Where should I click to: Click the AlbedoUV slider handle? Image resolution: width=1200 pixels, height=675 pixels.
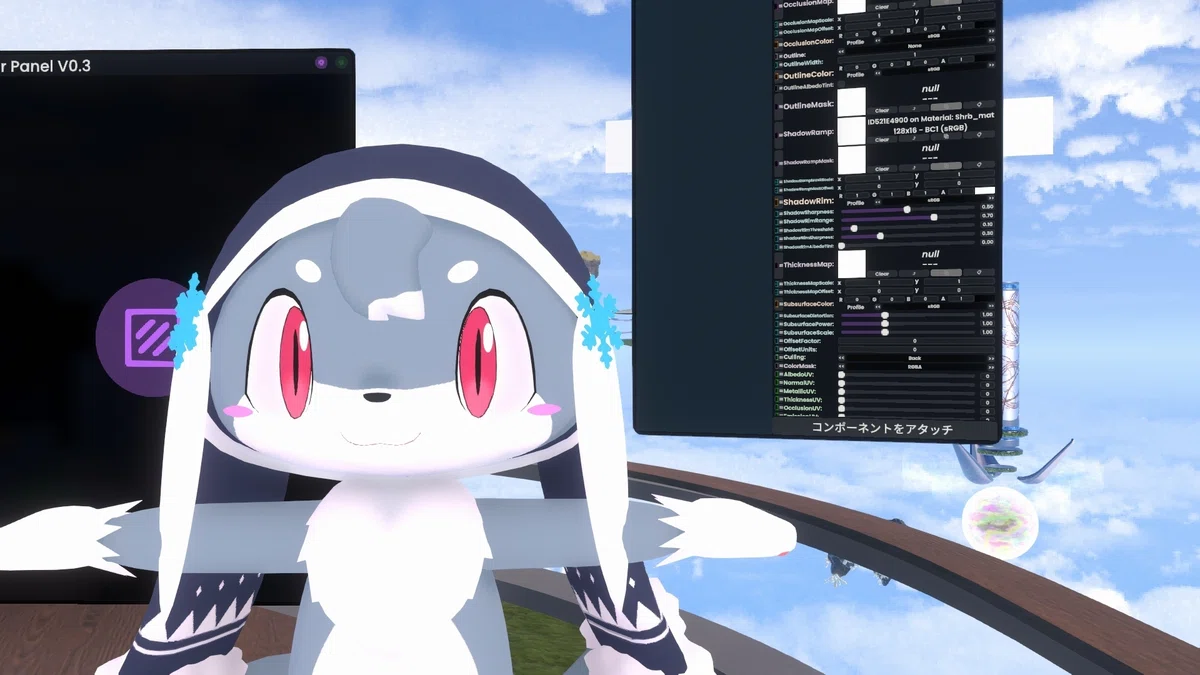[841, 375]
